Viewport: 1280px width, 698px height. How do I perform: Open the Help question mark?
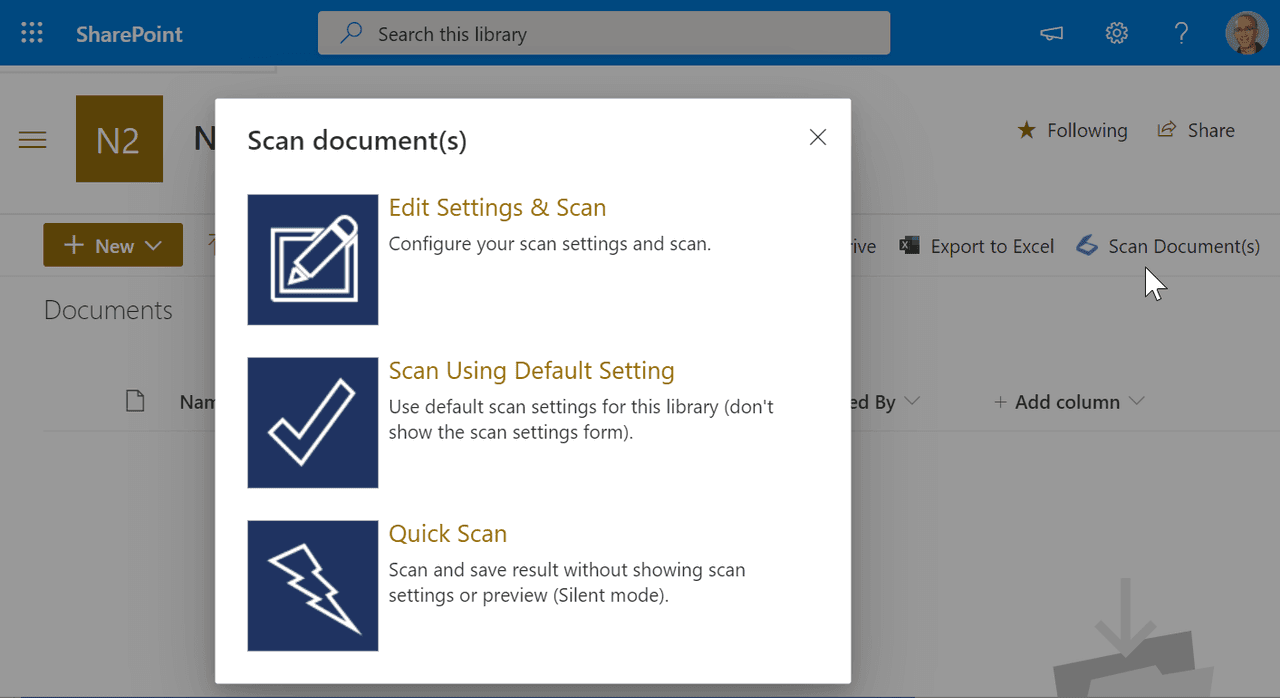click(1180, 33)
